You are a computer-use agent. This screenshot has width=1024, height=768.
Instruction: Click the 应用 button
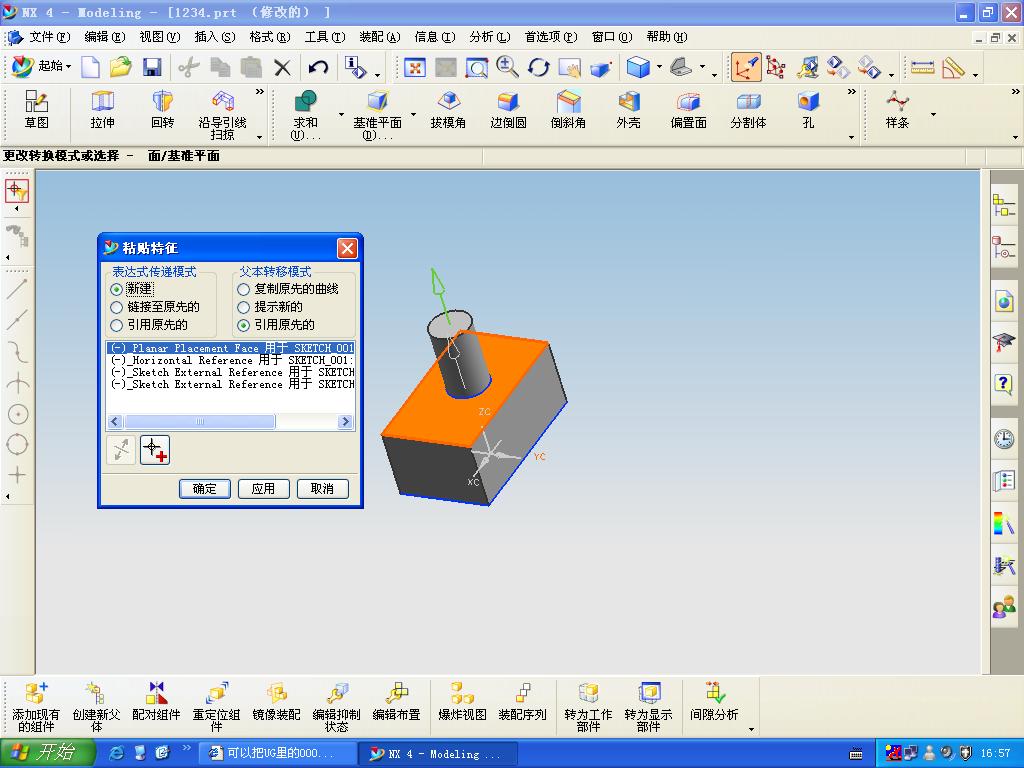(x=263, y=488)
